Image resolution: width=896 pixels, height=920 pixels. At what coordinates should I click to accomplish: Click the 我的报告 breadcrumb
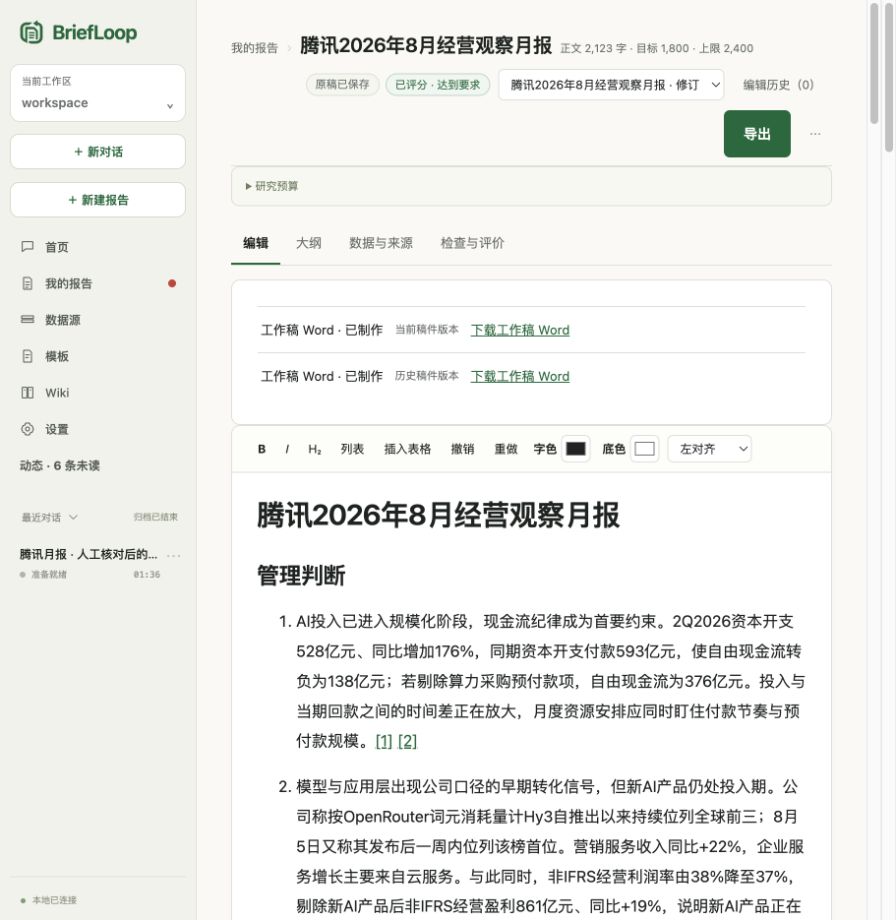point(254,48)
